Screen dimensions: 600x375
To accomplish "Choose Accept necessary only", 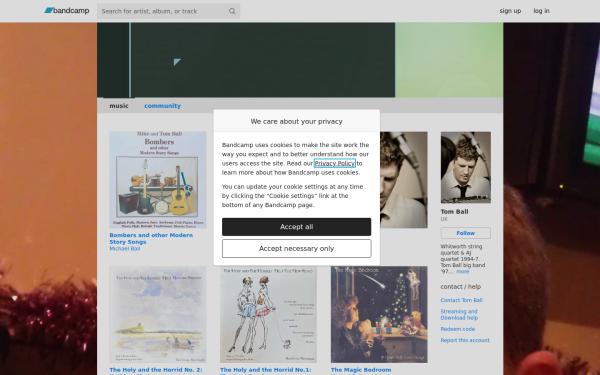I will (297, 249).
